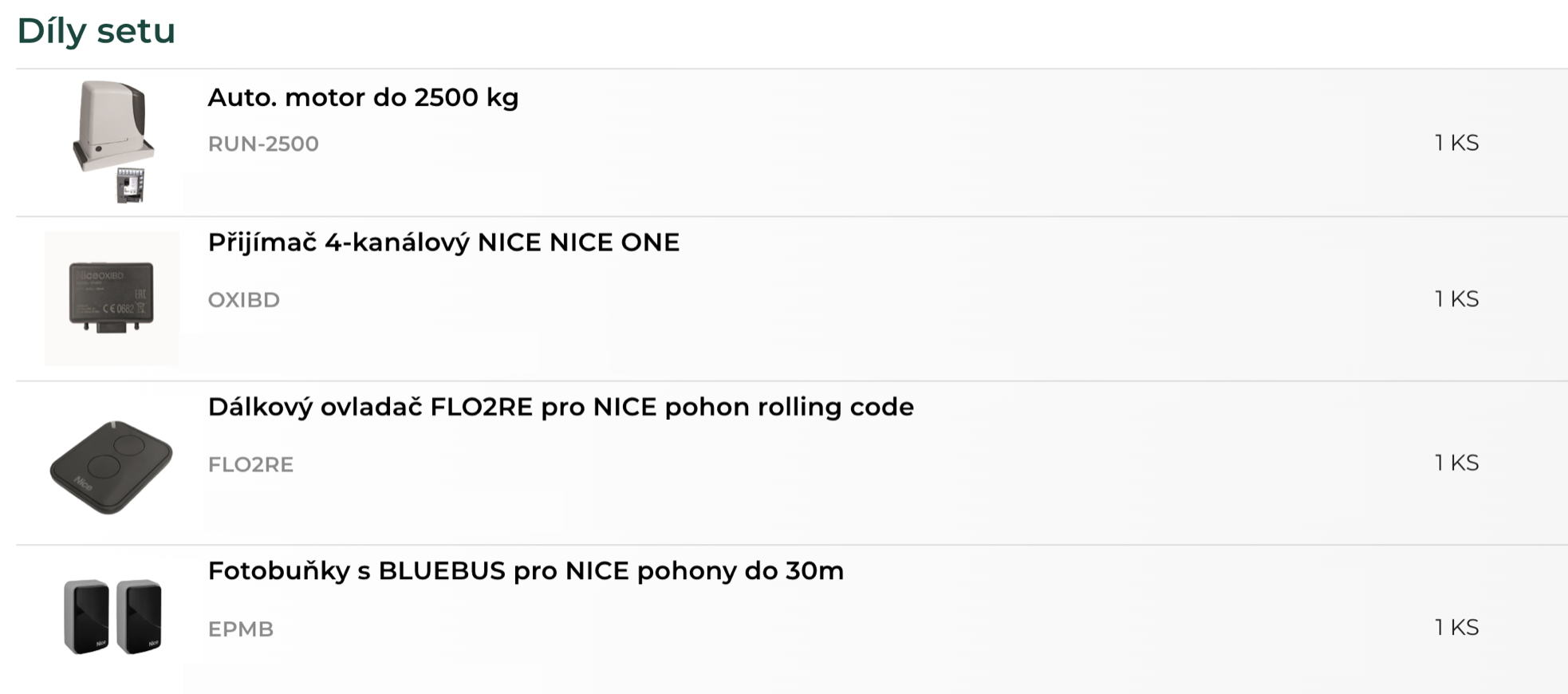
Task: Open 'Dálkový ovladač FLO2RE' product title
Action: (x=561, y=407)
